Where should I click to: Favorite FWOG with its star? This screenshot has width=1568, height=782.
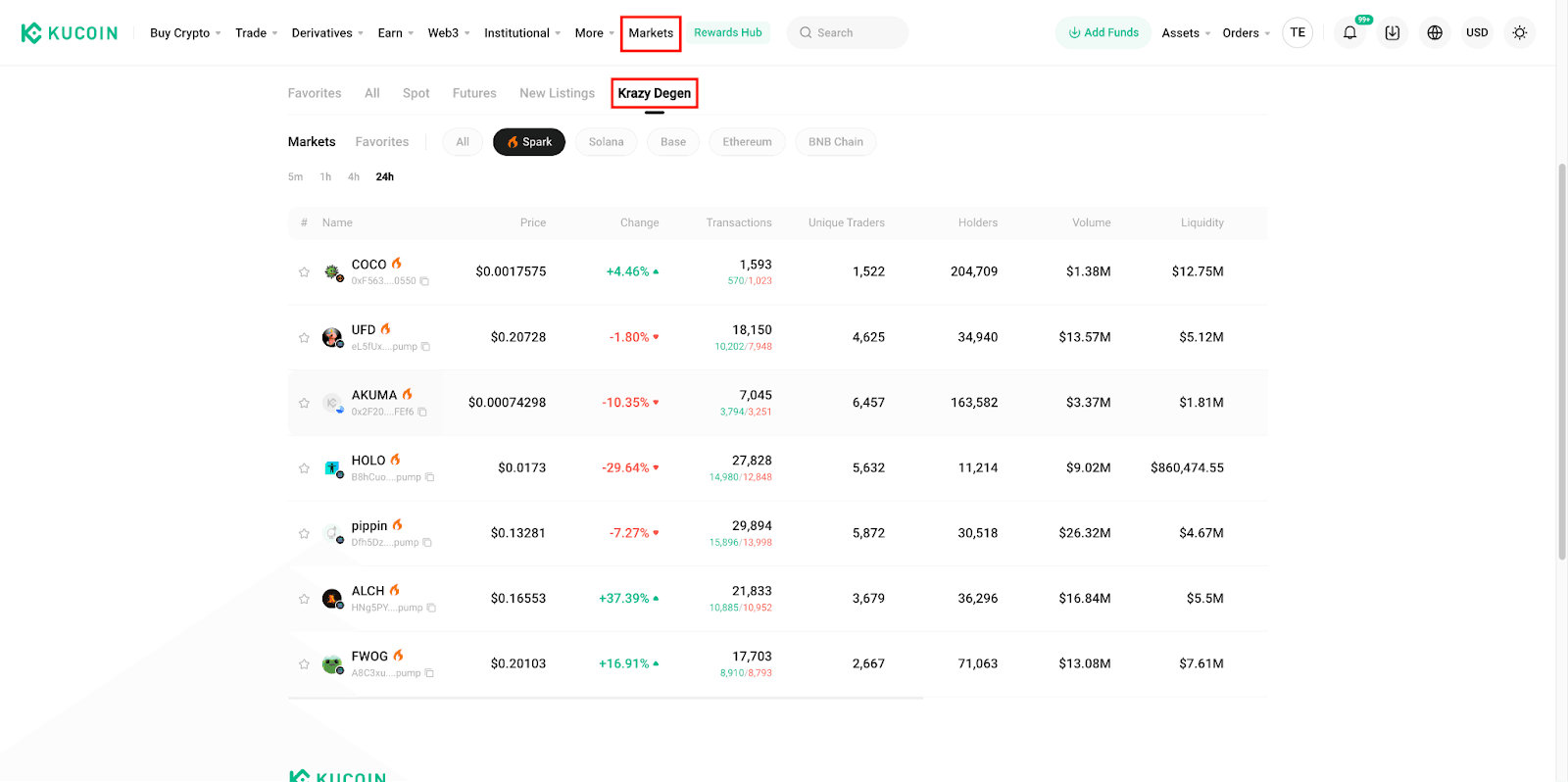pos(304,664)
